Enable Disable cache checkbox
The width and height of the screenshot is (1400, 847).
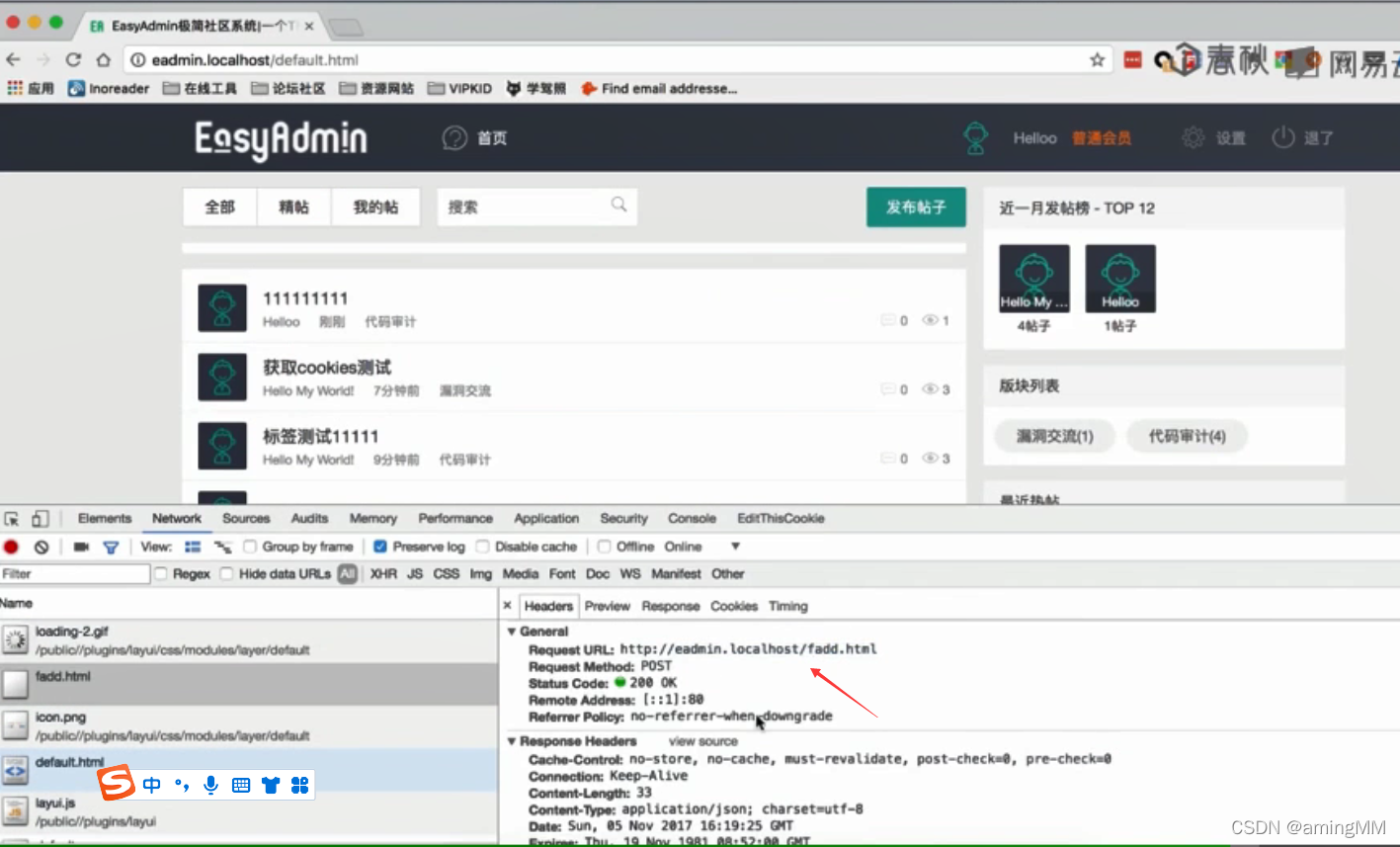[x=483, y=547]
